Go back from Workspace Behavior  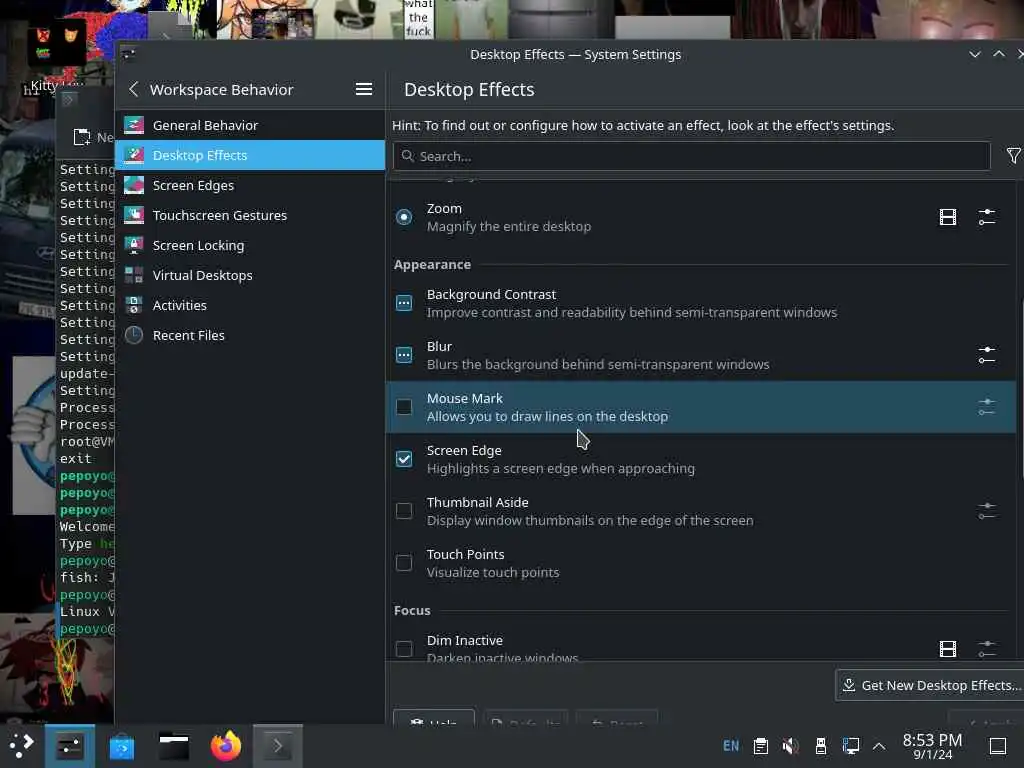[133, 89]
